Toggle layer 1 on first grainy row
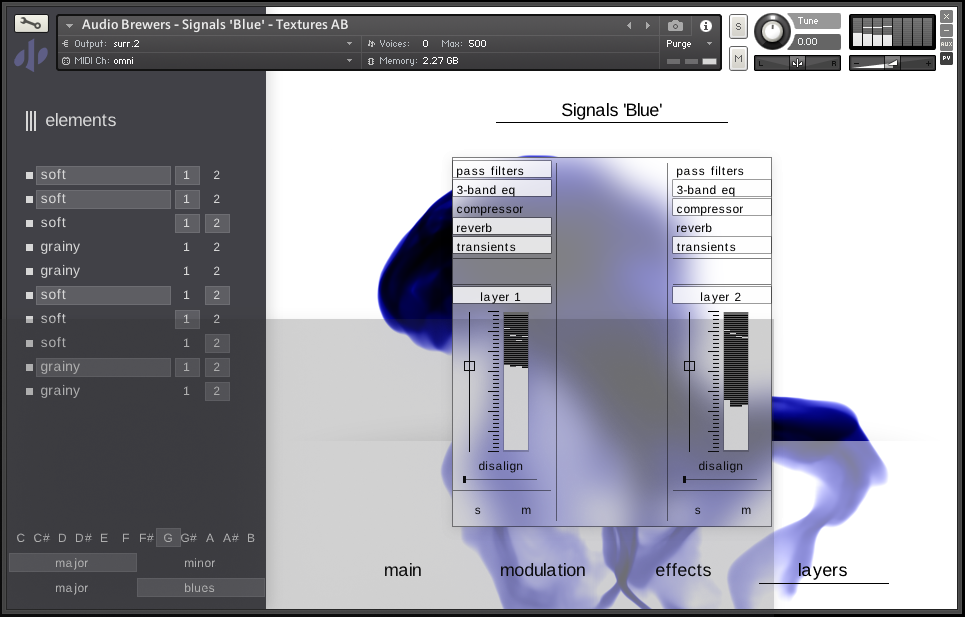The width and height of the screenshot is (965, 617). [x=186, y=247]
